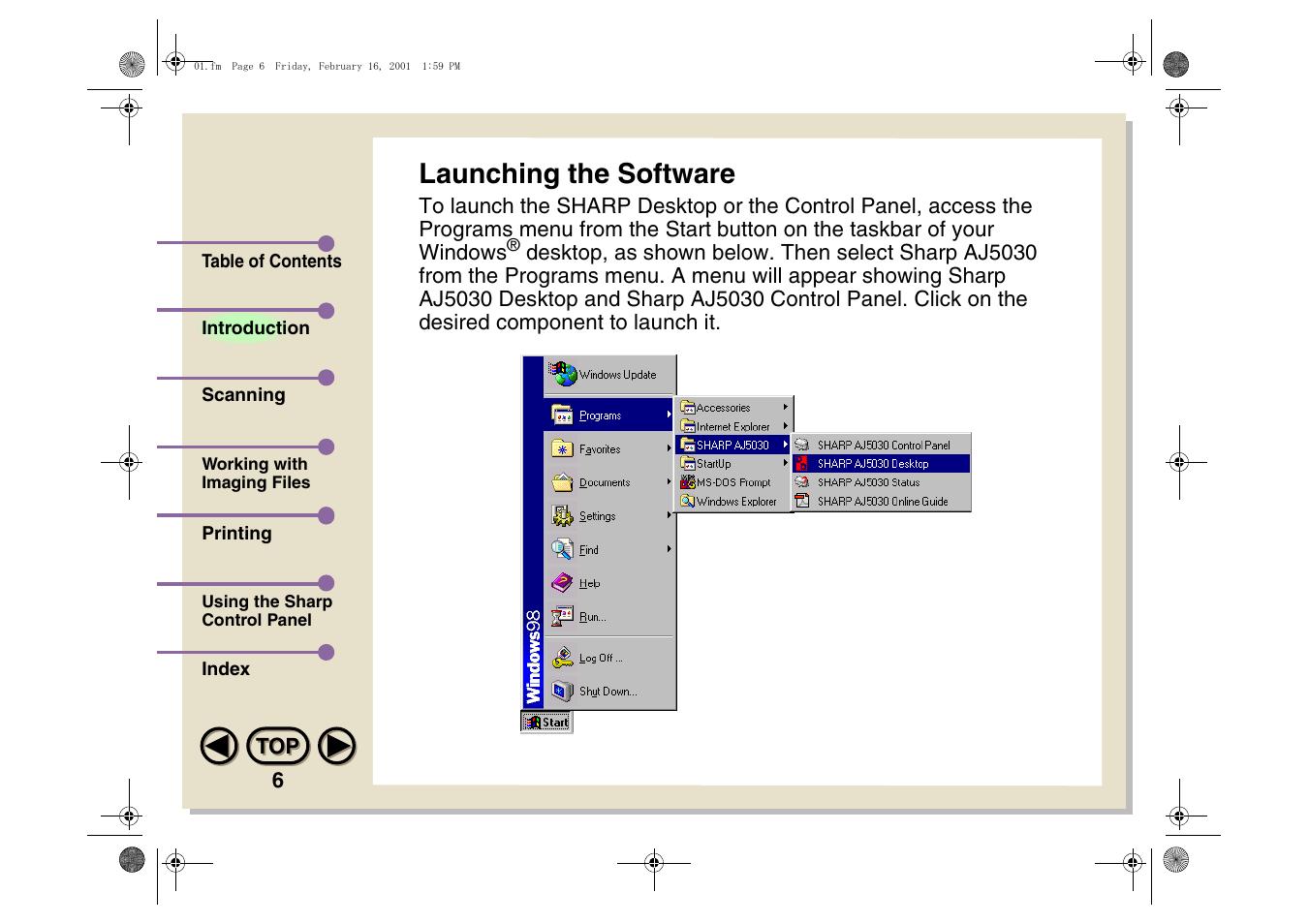Open the Table of Contents link
1309x924 pixels.
pos(271,262)
